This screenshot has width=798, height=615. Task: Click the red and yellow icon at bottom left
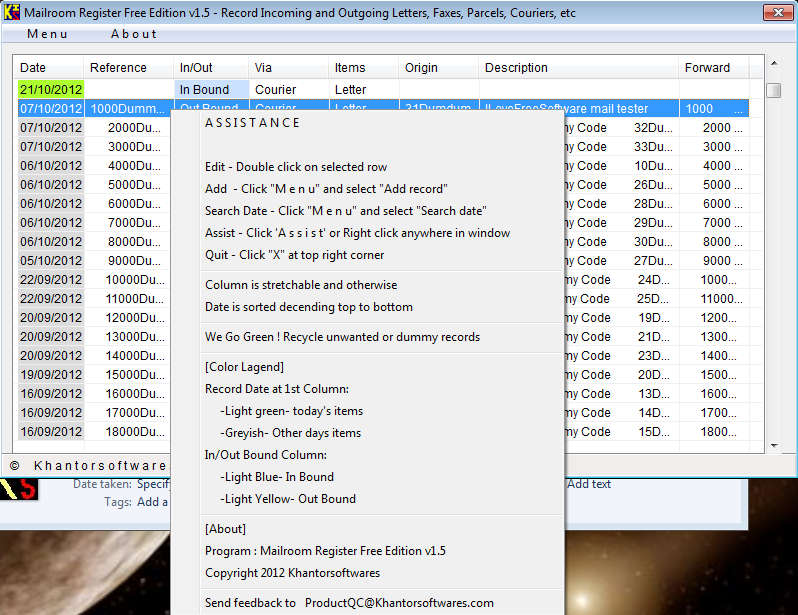18,488
